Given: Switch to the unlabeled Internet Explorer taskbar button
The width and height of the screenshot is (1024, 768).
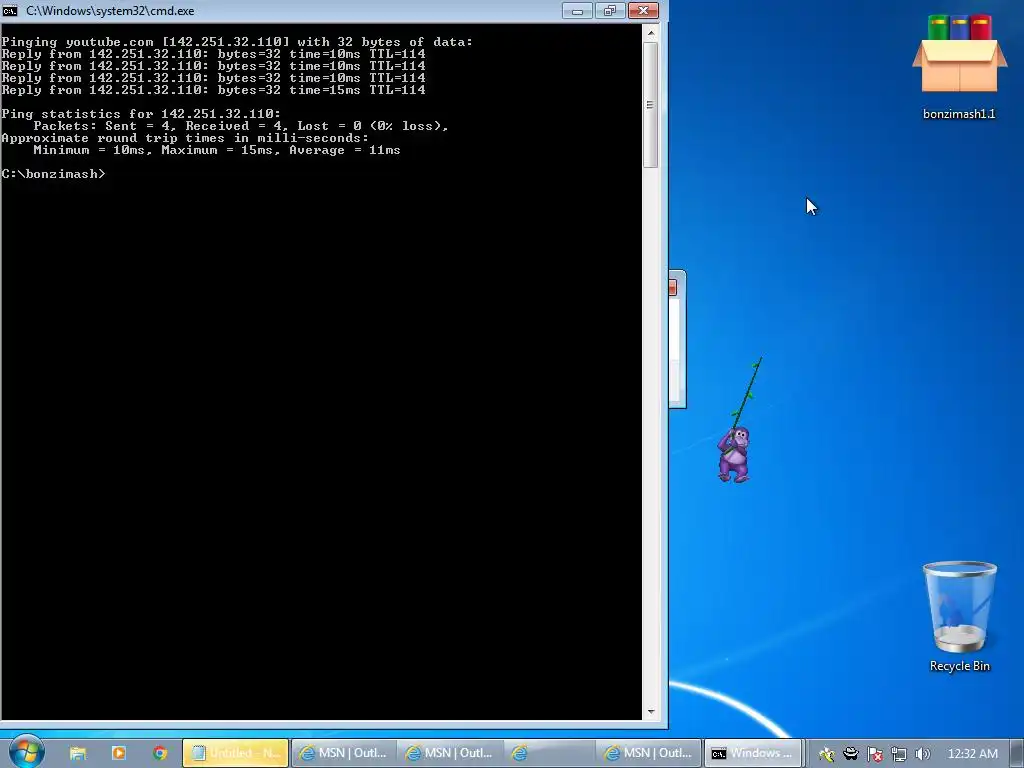Looking at the screenshot, I should 547,753.
